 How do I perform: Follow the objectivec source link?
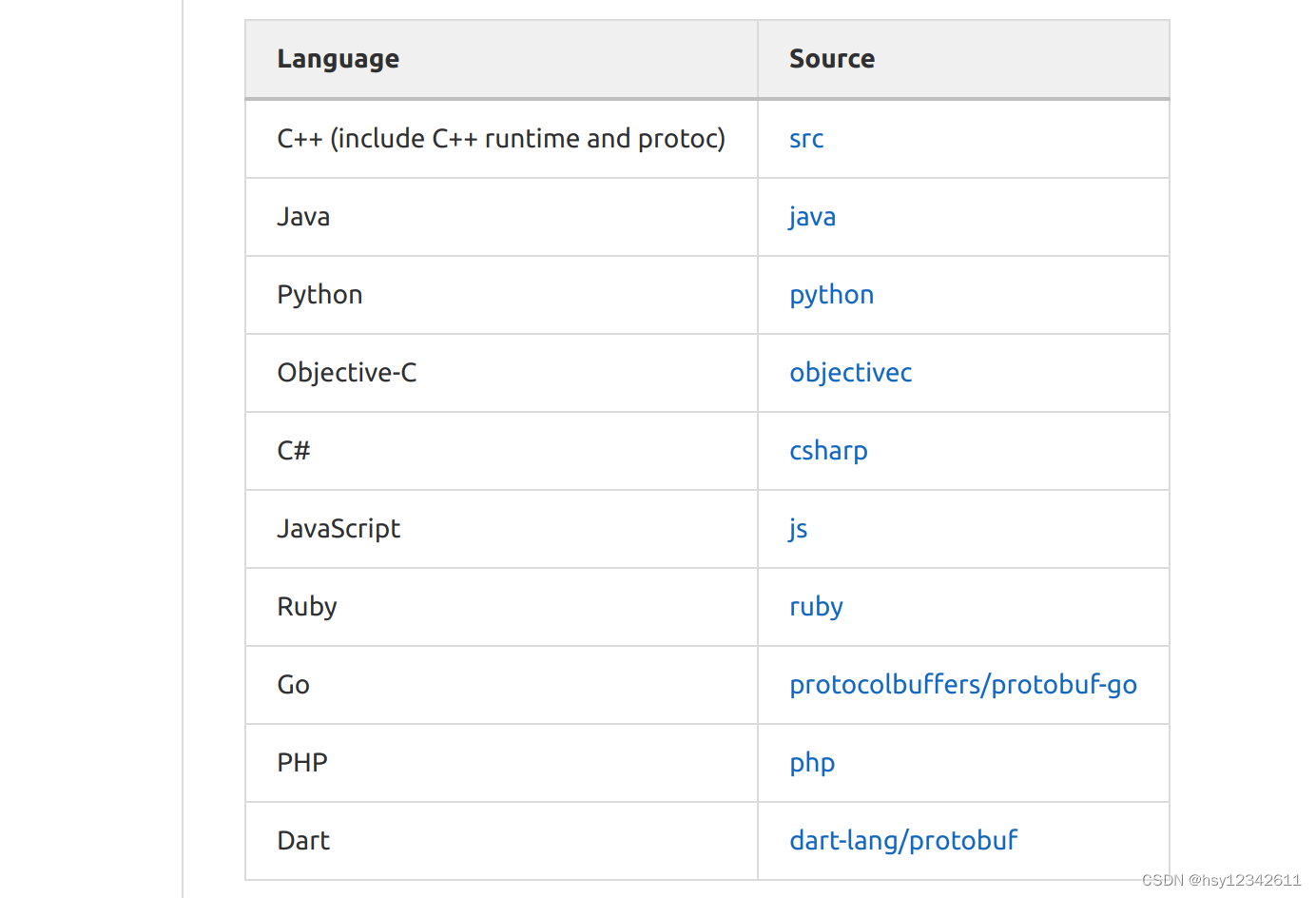(x=850, y=373)
